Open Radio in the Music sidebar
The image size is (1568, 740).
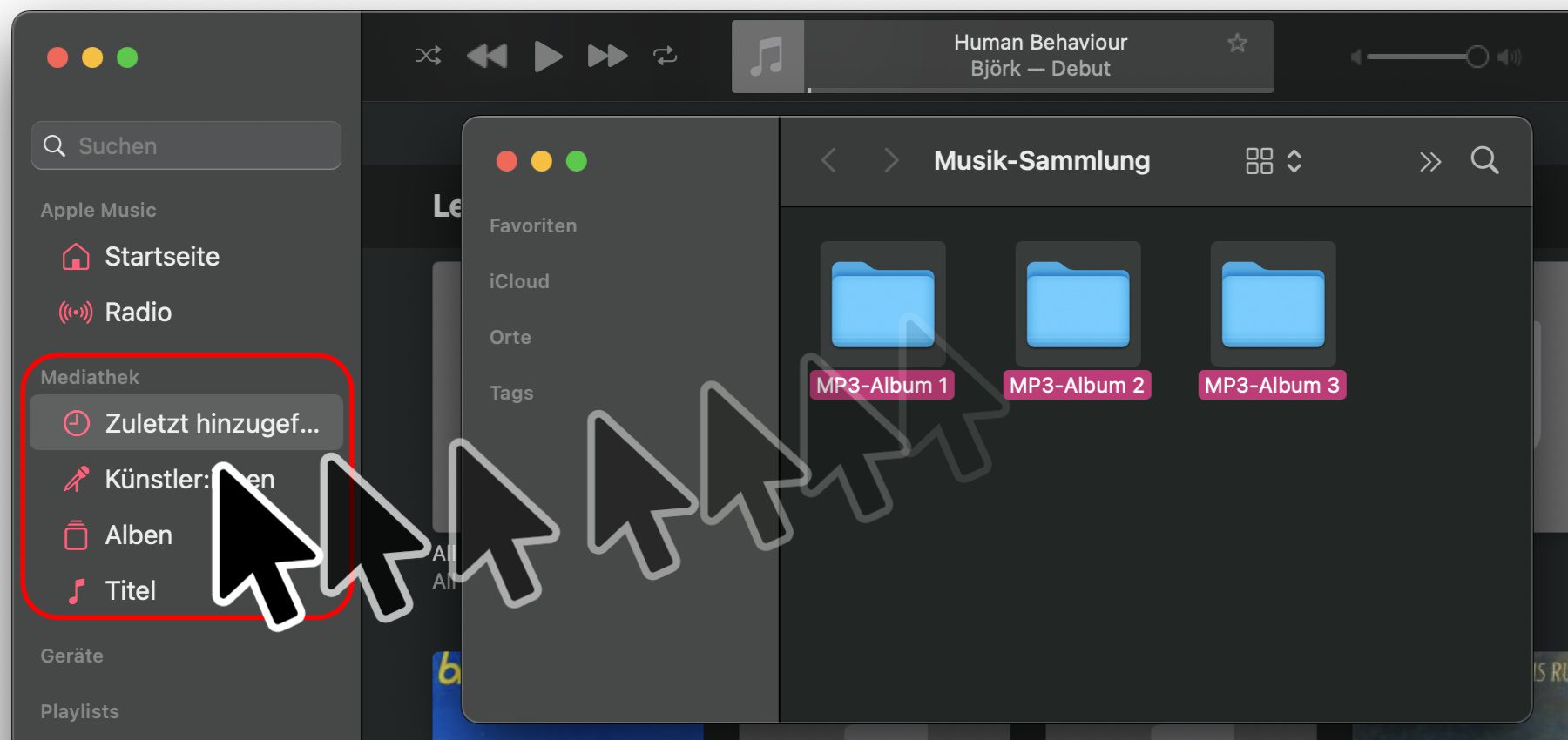click(x=186, y=313)
